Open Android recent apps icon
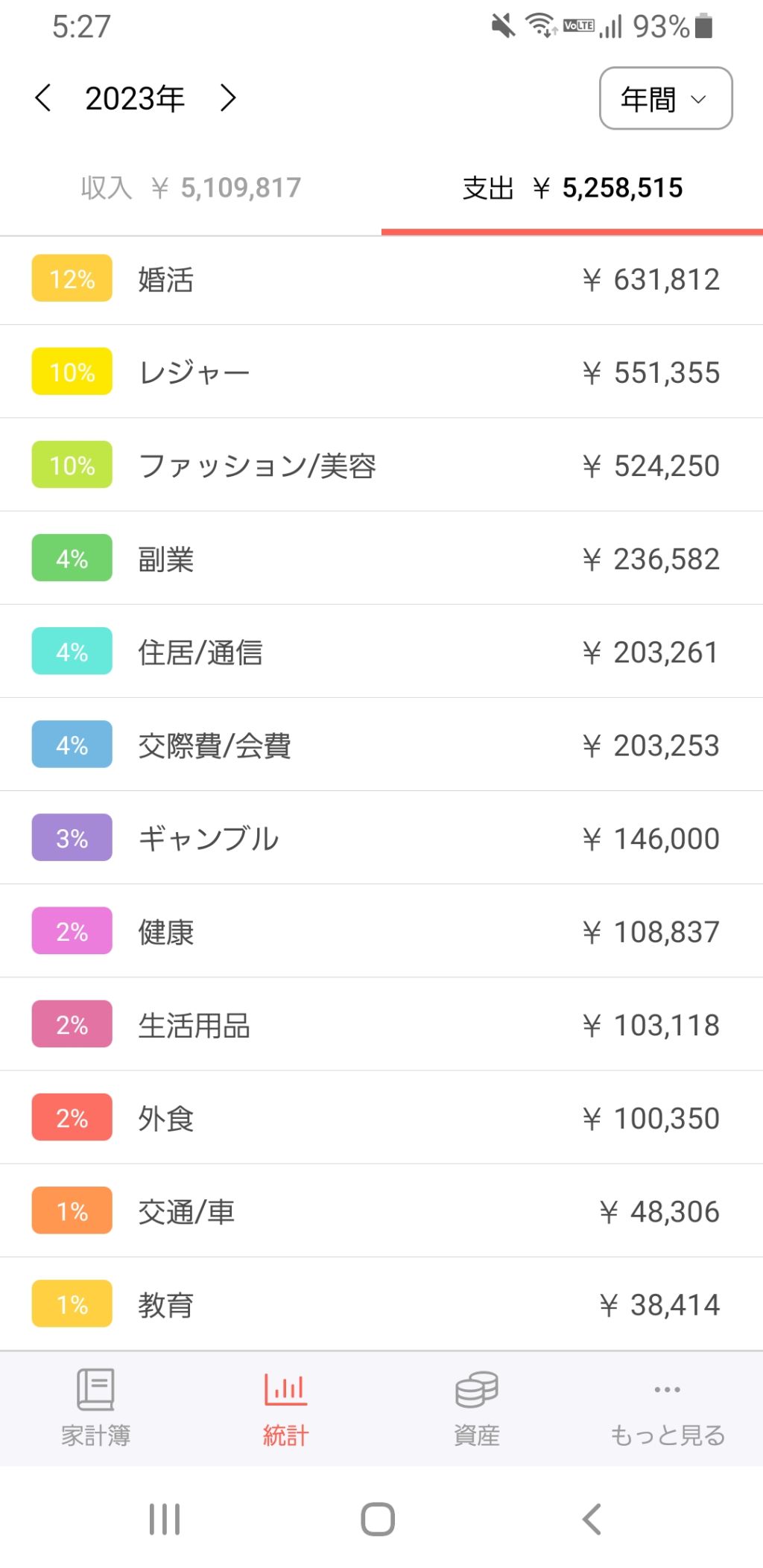This screenshot has height=1568, width=763. [165, 1519]
